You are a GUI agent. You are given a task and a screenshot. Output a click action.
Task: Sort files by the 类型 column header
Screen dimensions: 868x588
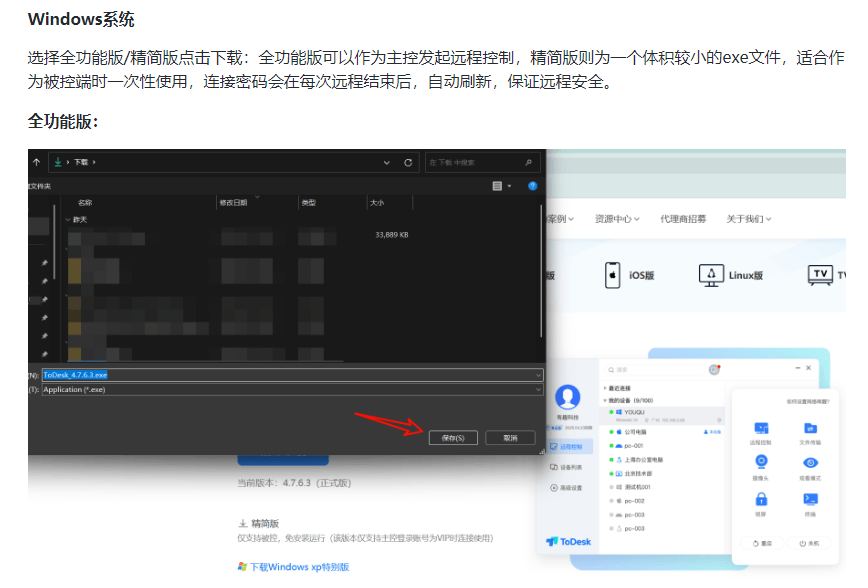point(308,203)
